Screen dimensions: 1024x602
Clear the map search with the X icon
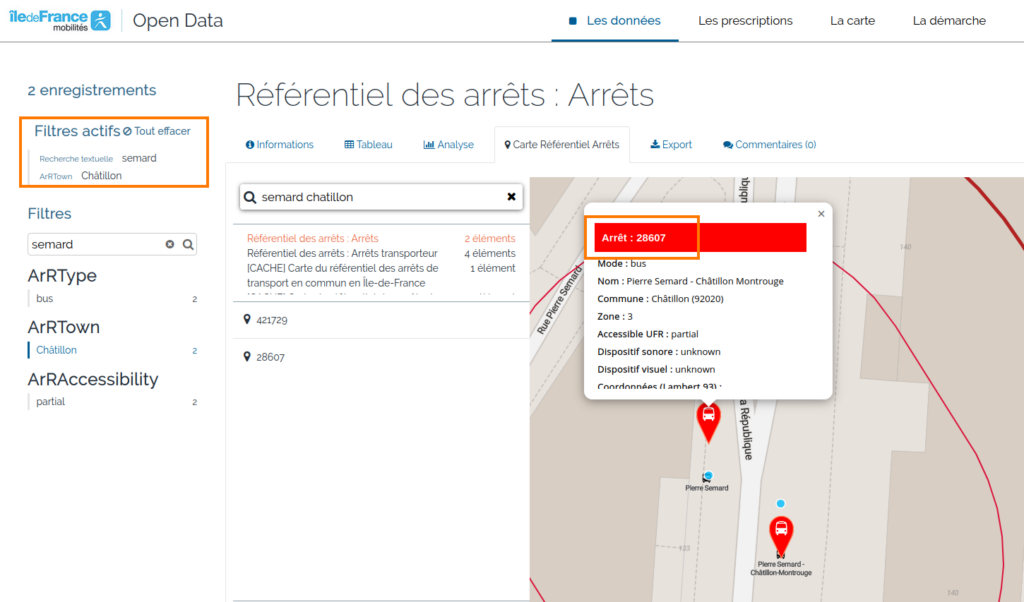(x=512, y=197)
